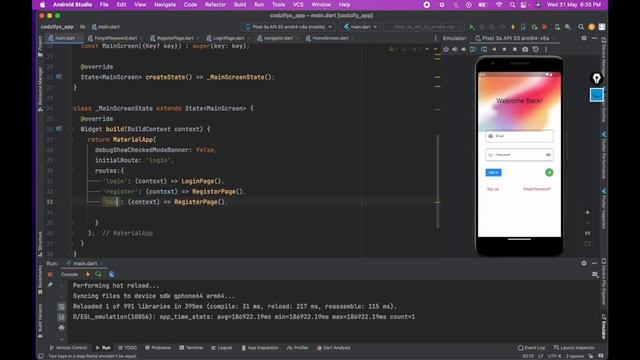Image resolution: width=640 pixels, height=360 pixels.
Task: Open emulator extended controls three dots
Action: point(546,49)
